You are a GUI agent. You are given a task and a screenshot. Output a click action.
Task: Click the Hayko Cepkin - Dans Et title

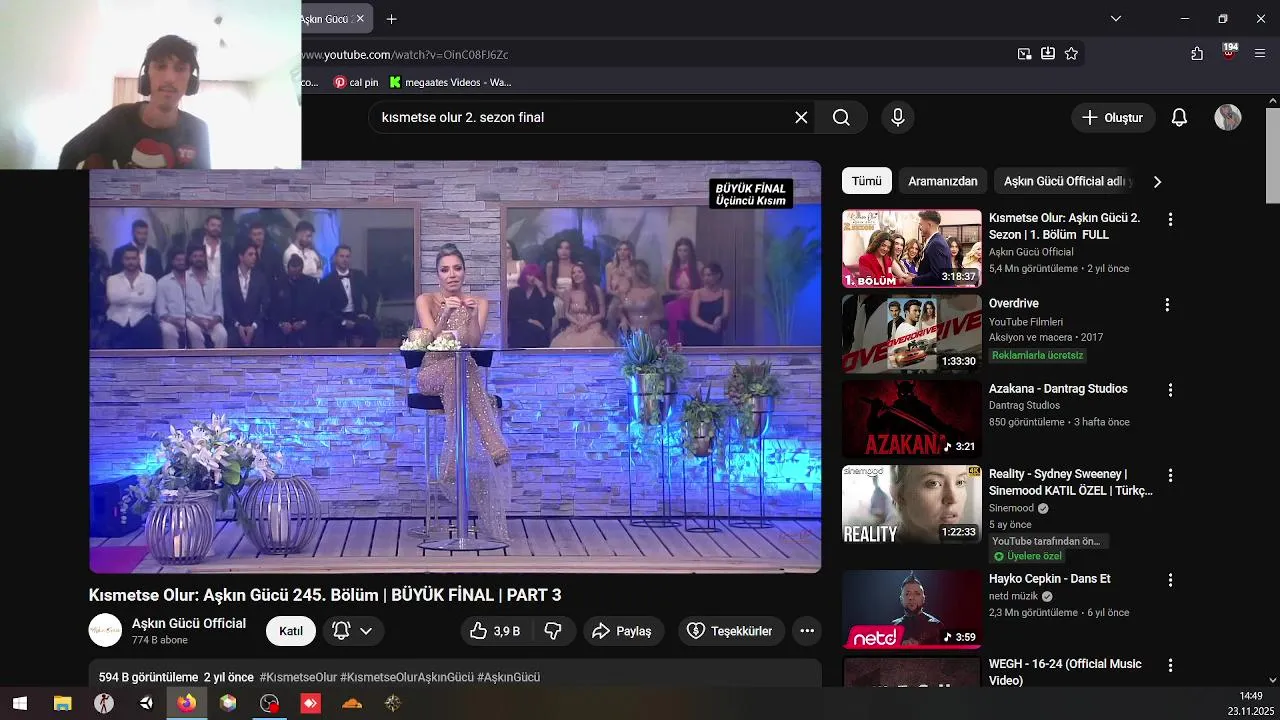point(1050,579)
